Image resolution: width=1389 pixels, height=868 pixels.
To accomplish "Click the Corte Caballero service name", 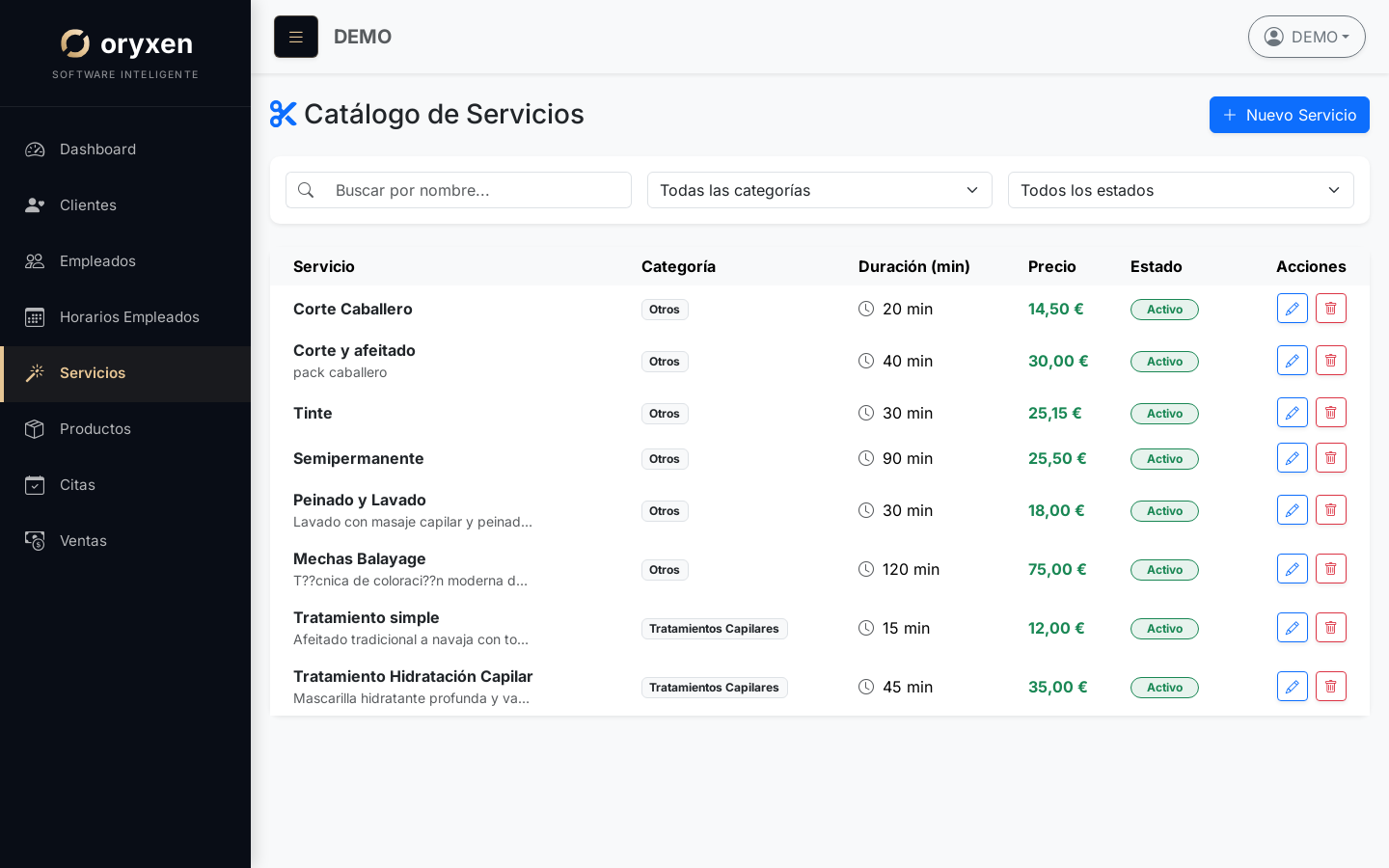I will point(353,309).
